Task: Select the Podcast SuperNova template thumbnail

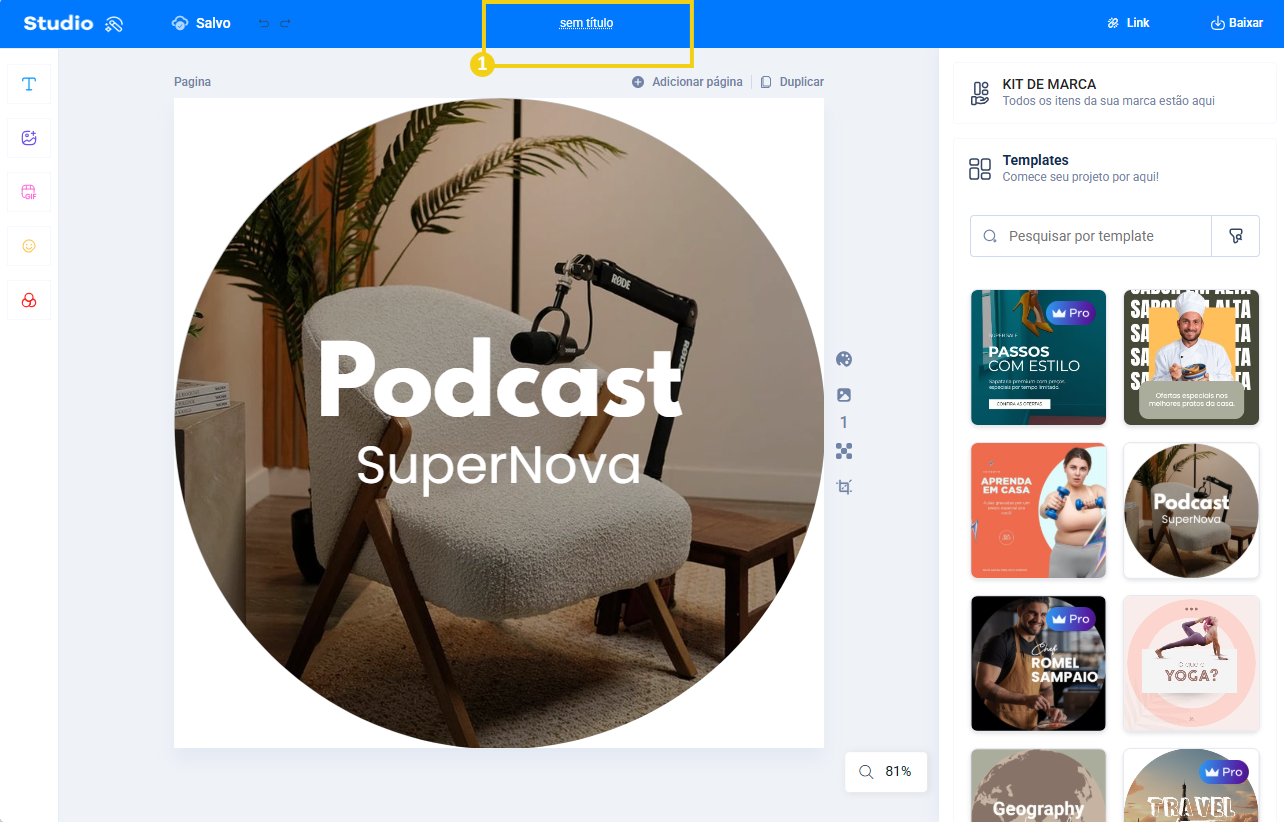Action: [x=1191, y=511]
